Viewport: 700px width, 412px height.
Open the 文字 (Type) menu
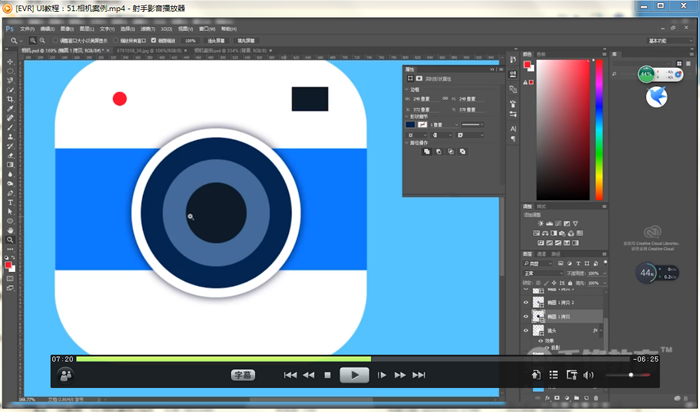[105, 29]
